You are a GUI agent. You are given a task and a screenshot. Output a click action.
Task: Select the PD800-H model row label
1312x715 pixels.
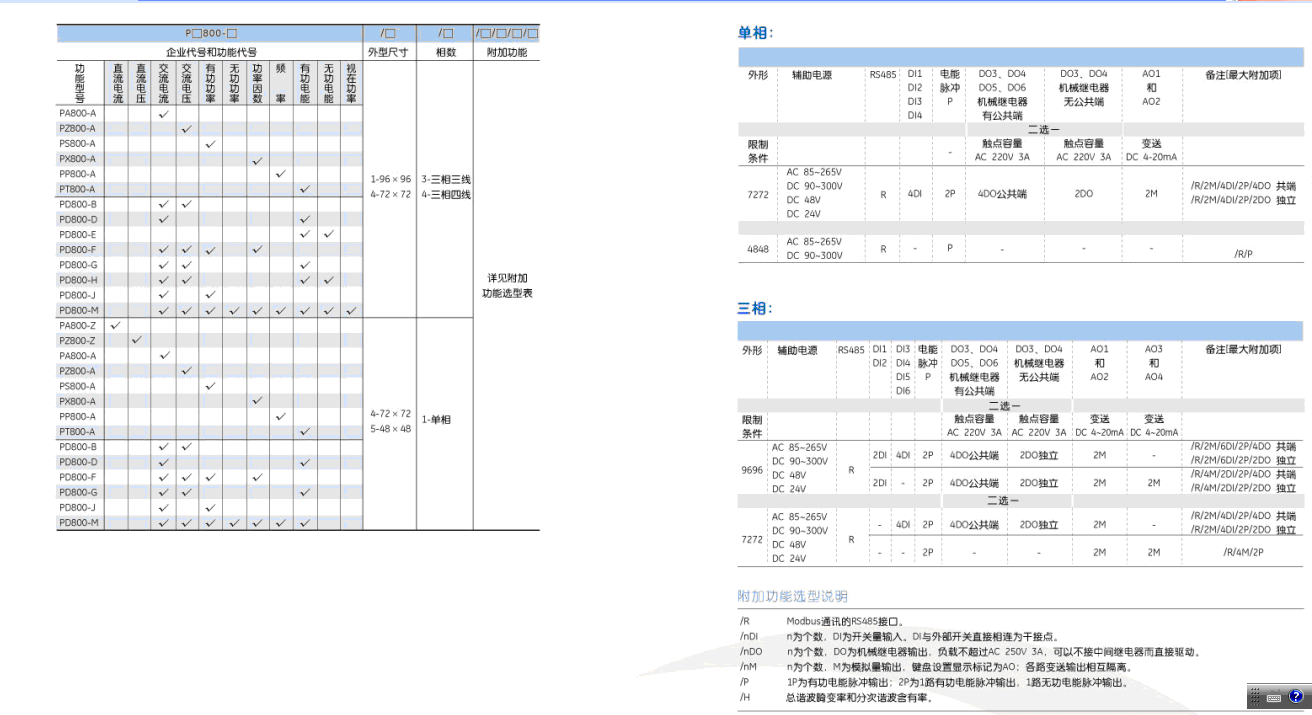click(79, 280)
